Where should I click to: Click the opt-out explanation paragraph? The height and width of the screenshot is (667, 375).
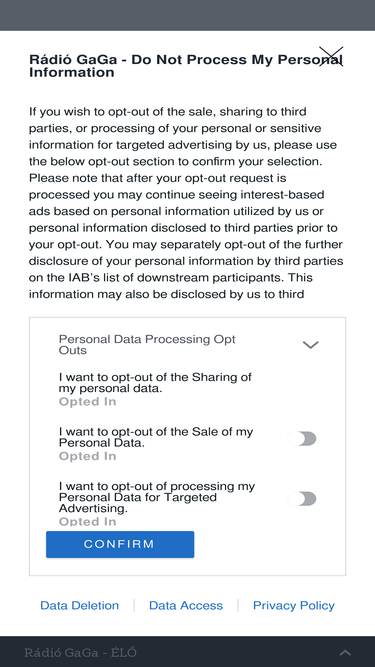pos(186,203)
